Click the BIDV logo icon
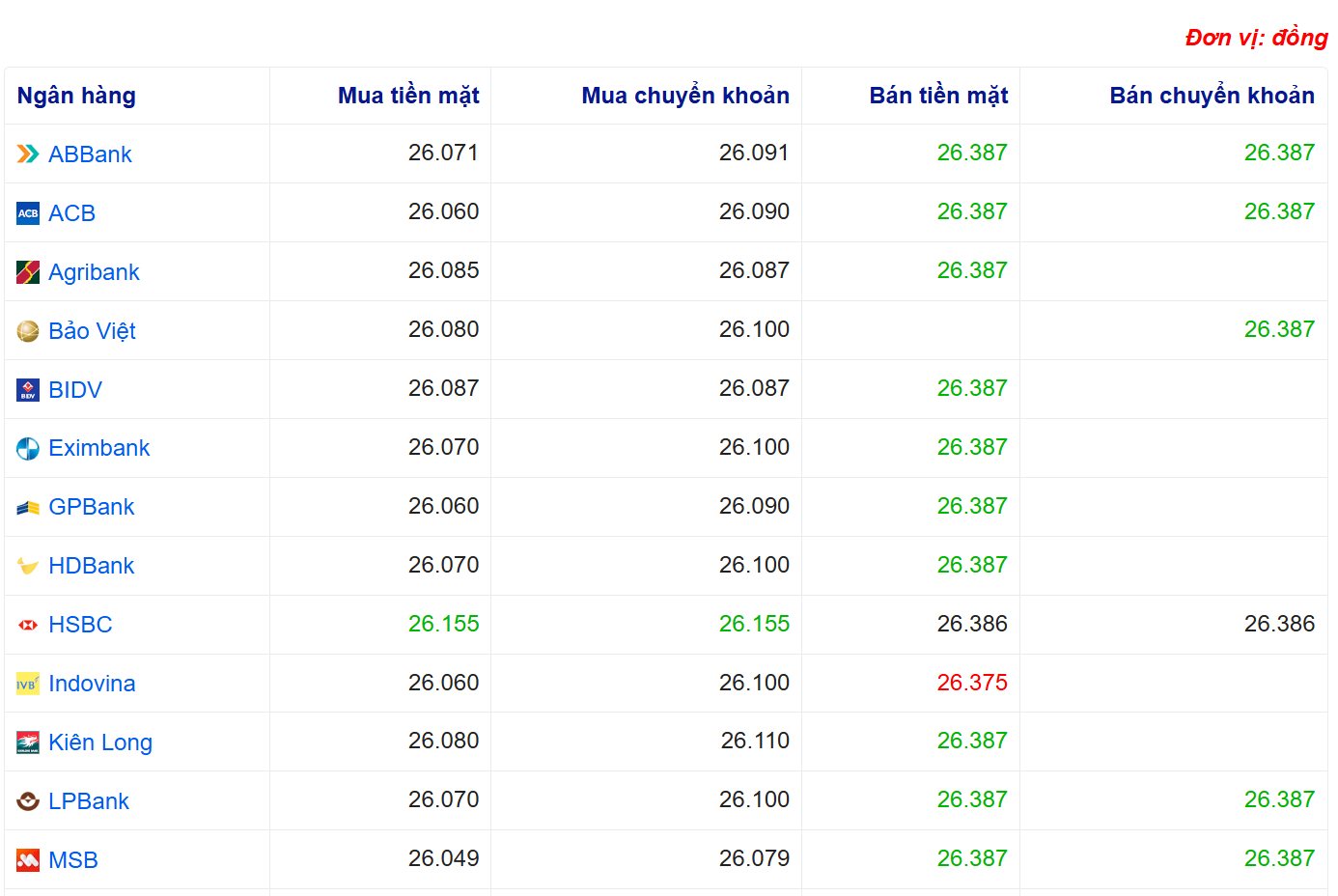Viewport: 1338px width, 896px height. click(28, 390)
